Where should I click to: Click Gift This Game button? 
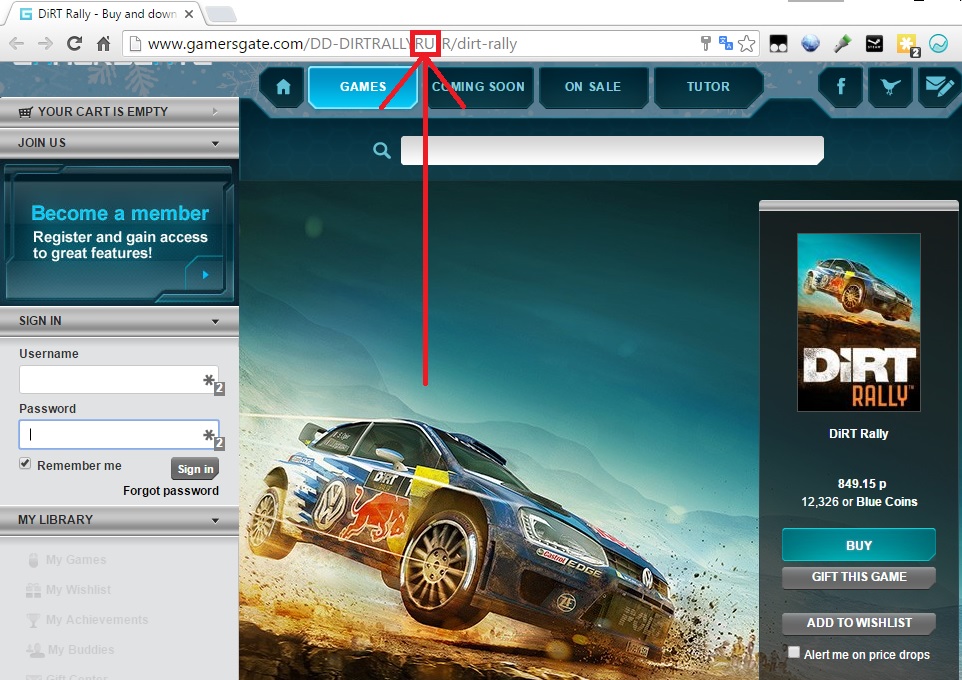pos(858,577)
